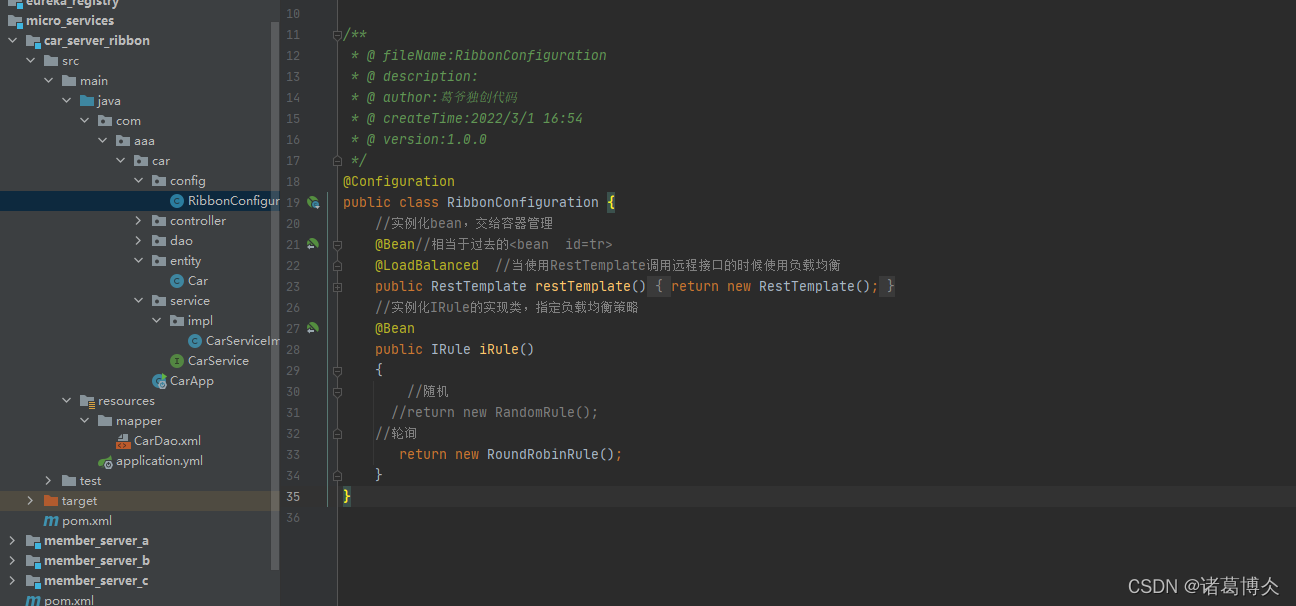1296x606 pixels.
Task: Collapse the main folder chevron
Action: coord(48,81)
